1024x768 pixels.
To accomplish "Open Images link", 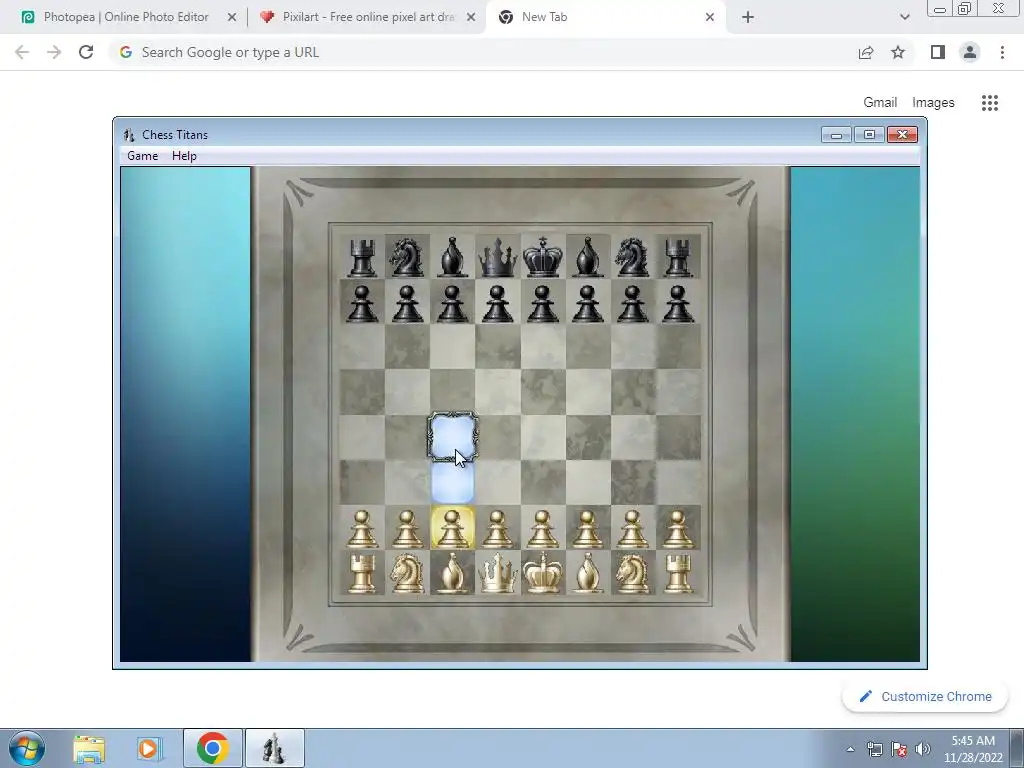I will coord(933,103).
